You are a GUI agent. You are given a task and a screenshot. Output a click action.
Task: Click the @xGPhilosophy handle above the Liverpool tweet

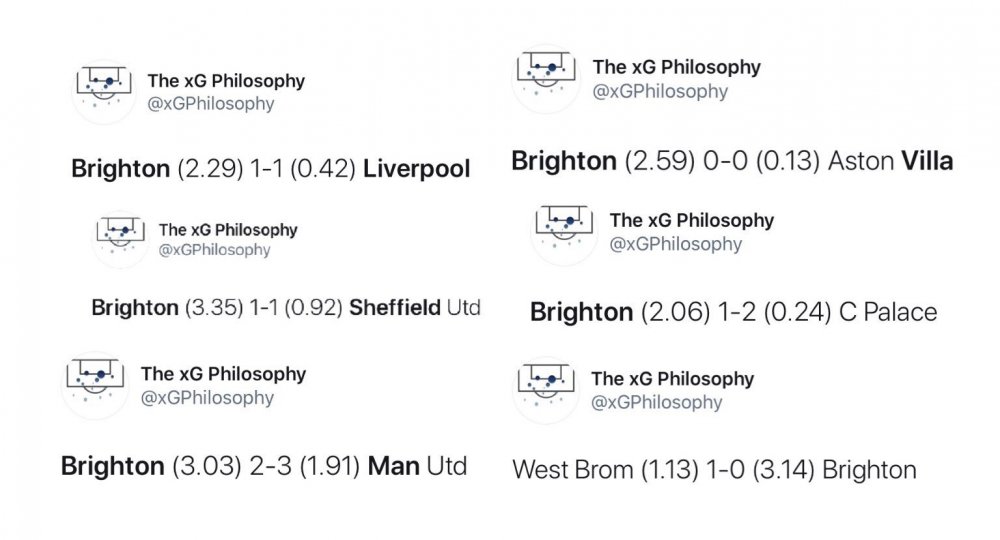click(x=210, y=103)
